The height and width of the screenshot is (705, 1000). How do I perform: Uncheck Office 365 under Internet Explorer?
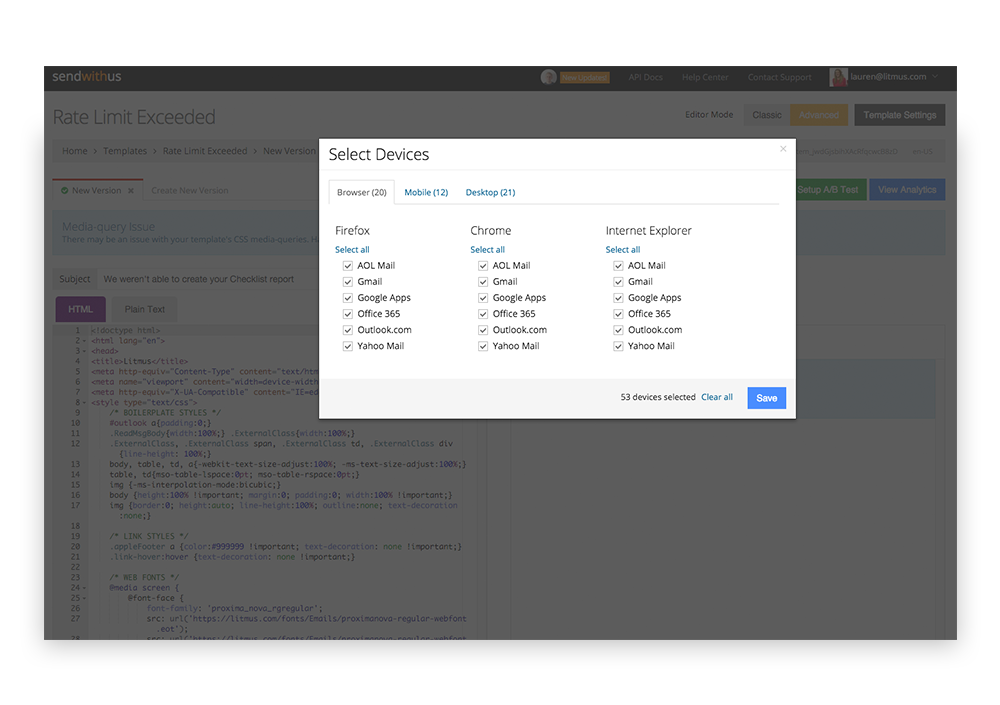(618, 314)
